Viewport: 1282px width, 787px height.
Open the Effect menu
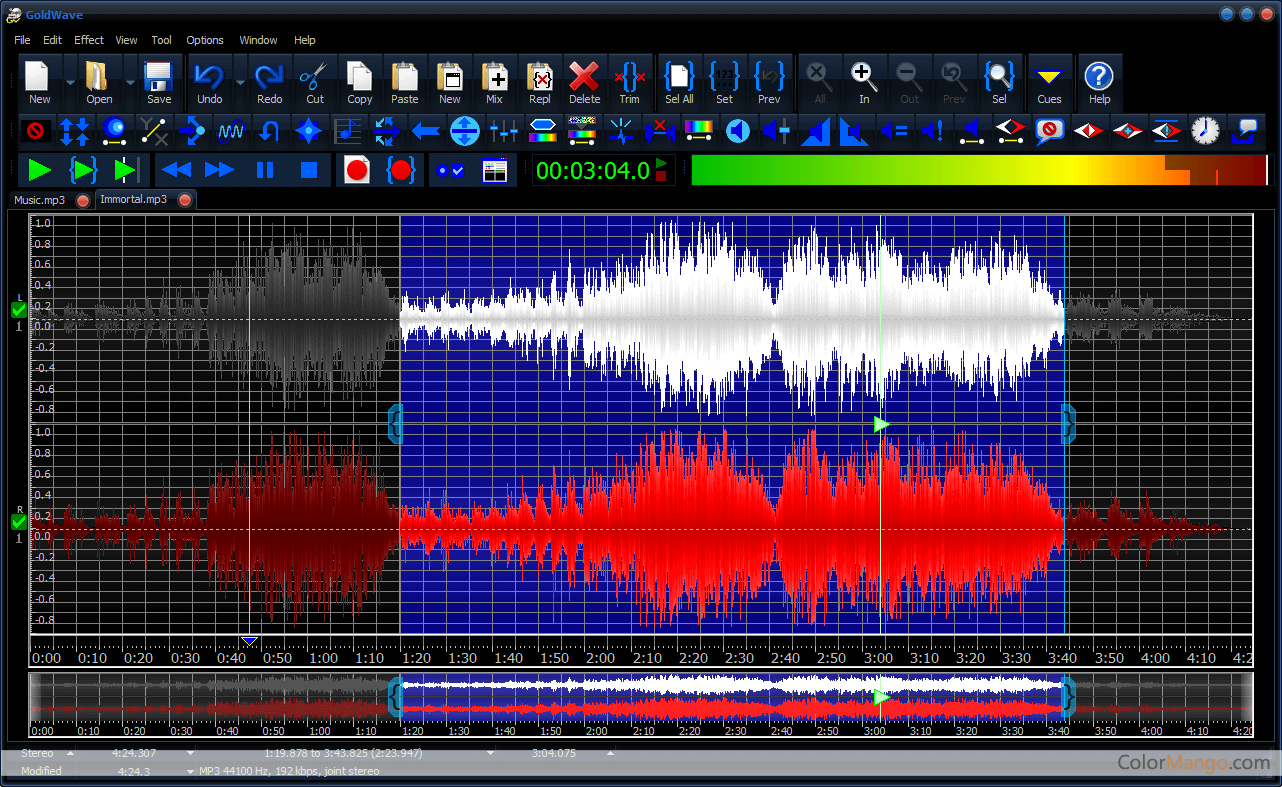pos(89,40)
